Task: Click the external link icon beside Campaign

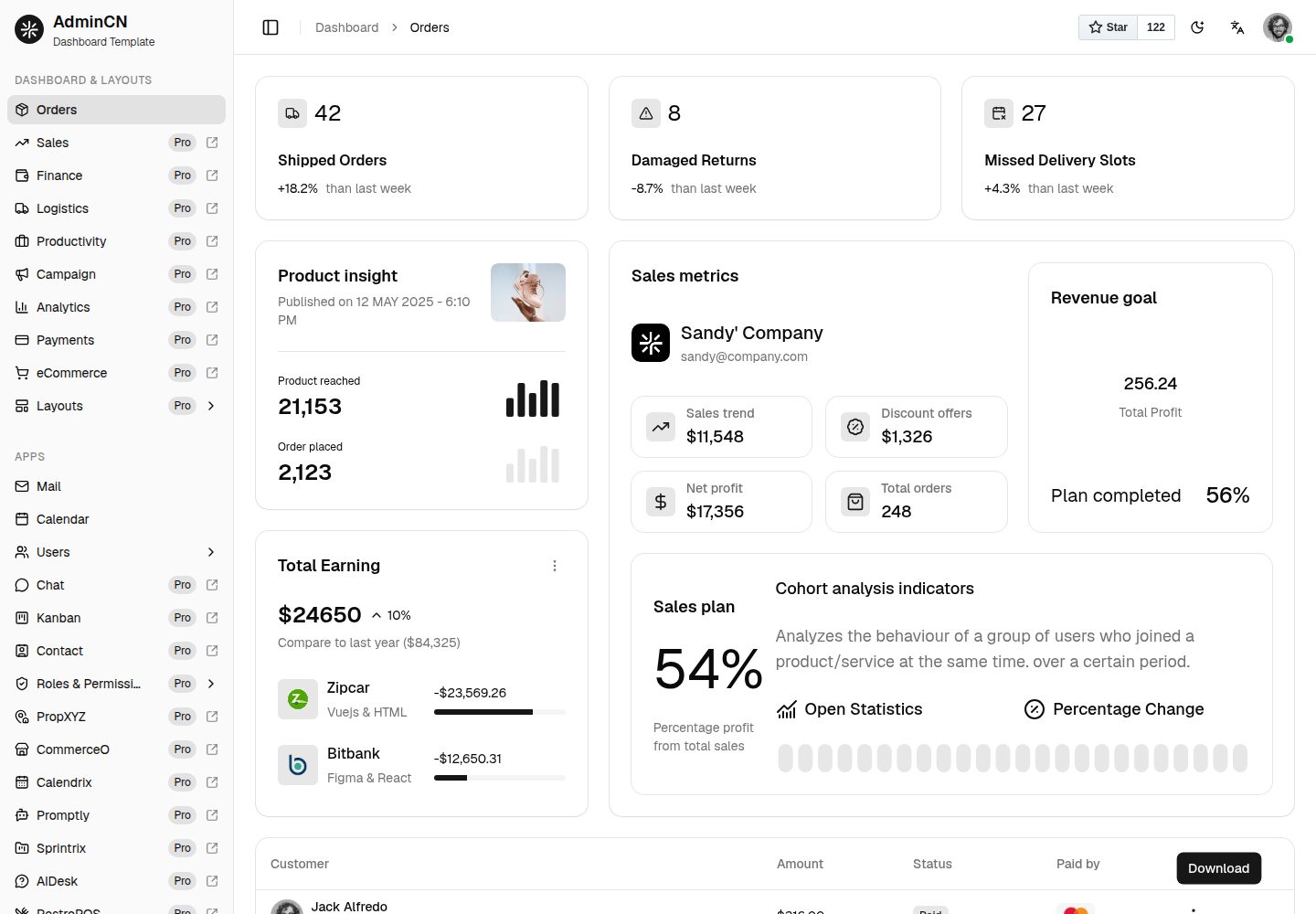Action: [x=212, y=274]
